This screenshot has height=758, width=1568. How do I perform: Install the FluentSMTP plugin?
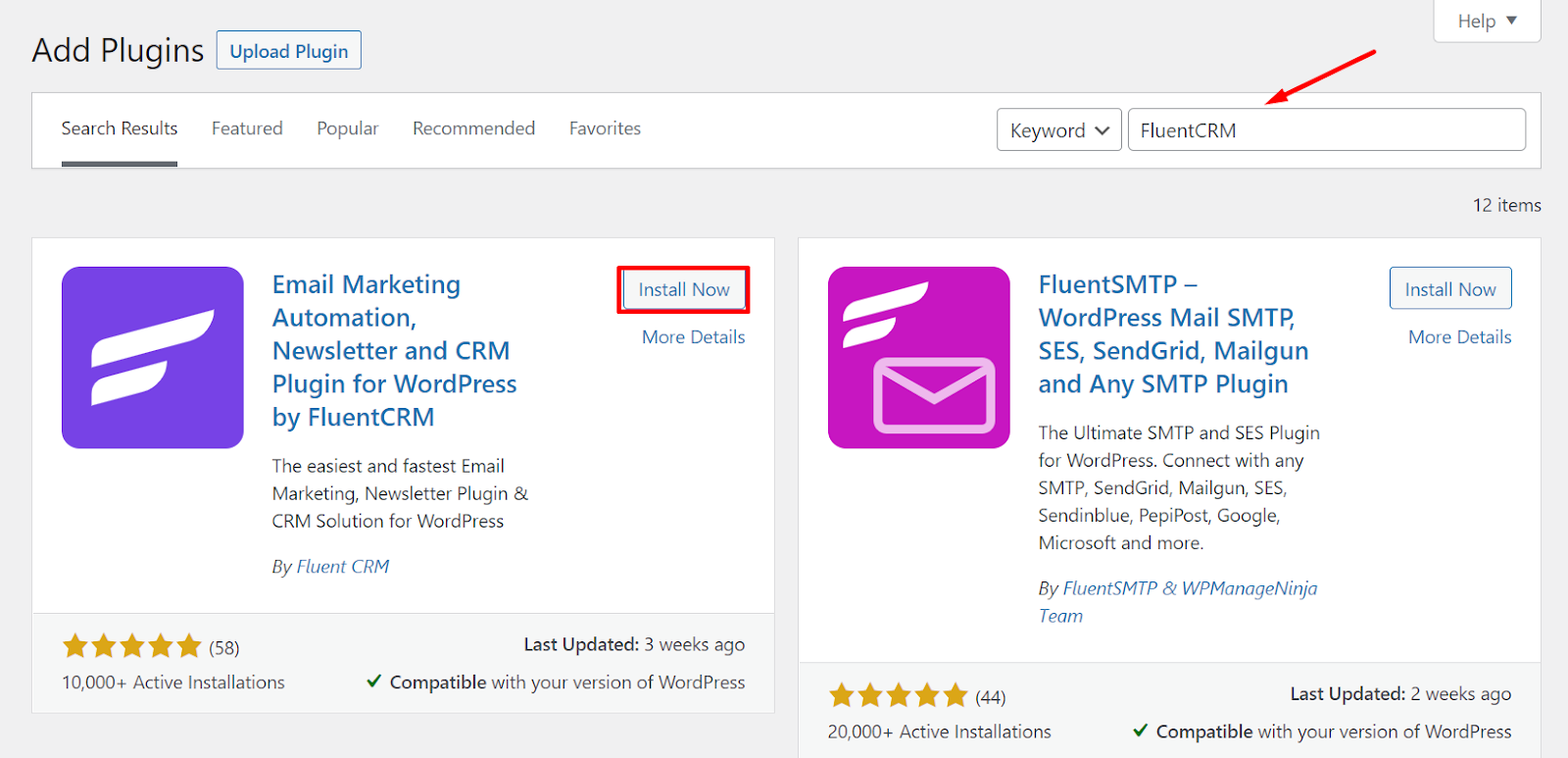click(1450, 288)
